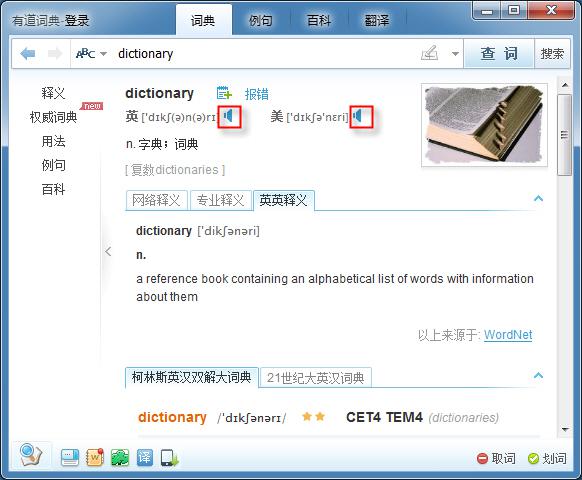This screenshot has height=480, width=582.
Task: Open the WordNet source link
Action: coord(508,335)
